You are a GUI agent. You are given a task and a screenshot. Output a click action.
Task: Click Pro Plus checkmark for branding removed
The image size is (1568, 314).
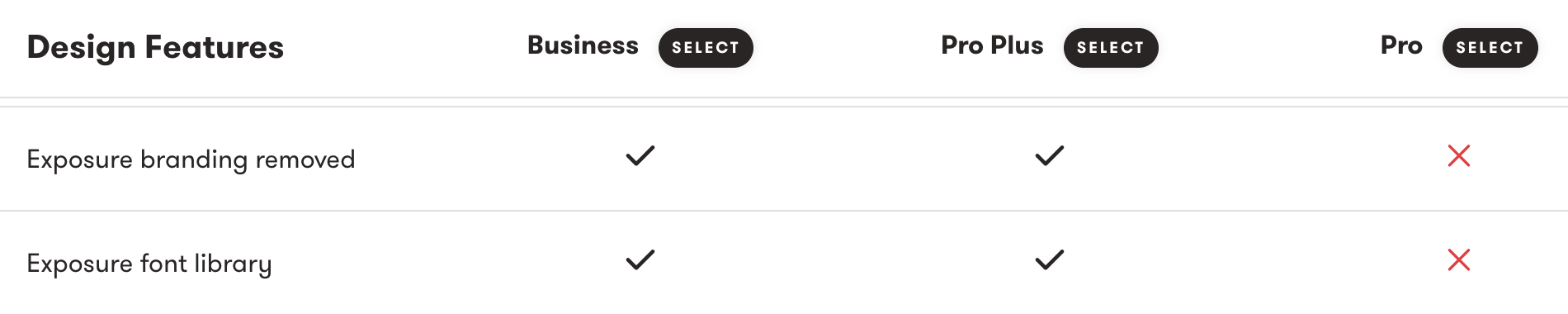click(x=1050, y=156)
